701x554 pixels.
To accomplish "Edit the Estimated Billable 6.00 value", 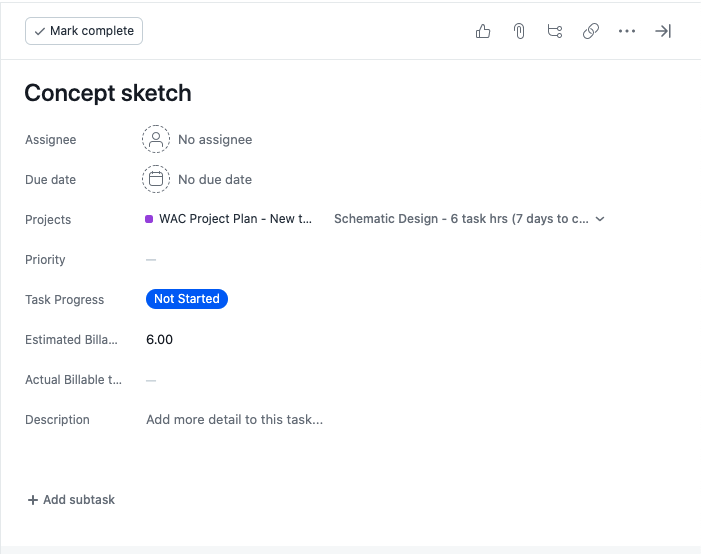I will pyautogui.click(x=160, y=340).
